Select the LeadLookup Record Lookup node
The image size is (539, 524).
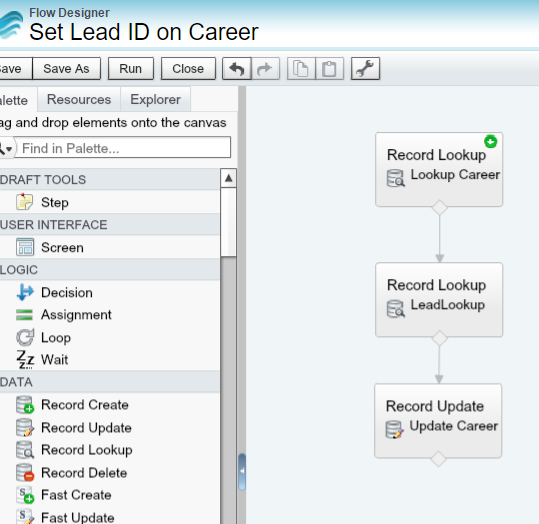[x=439, y=299]
